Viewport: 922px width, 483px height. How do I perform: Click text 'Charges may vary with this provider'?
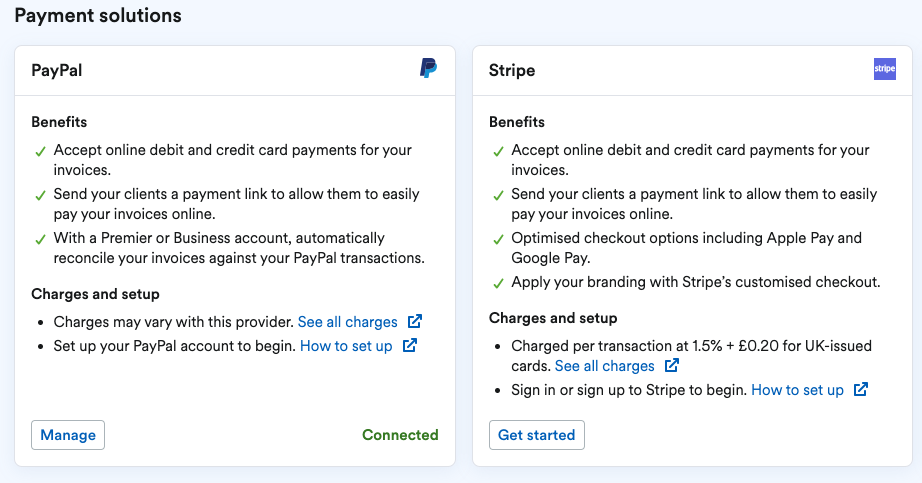173,322
